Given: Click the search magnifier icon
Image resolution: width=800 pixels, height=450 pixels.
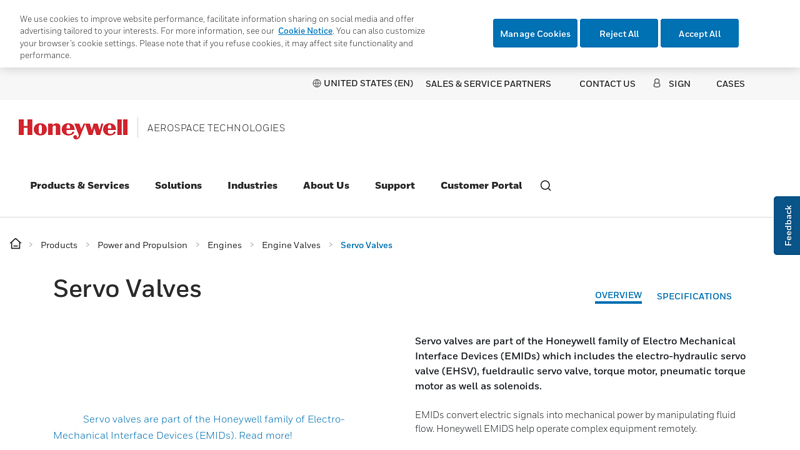Looking at the screenshot, I should [x=545, y=185].
